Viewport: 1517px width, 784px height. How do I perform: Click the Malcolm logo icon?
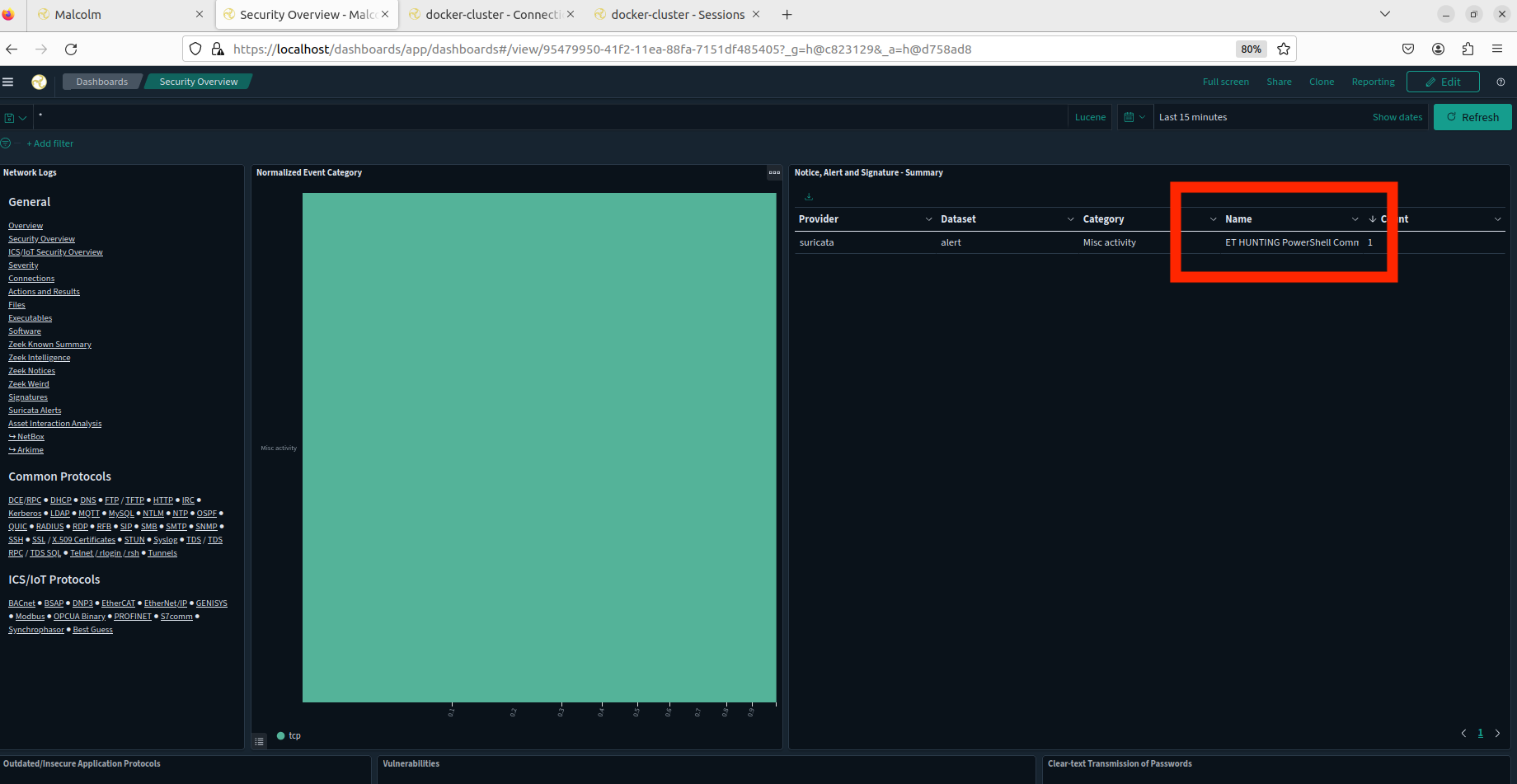(39, 82)
